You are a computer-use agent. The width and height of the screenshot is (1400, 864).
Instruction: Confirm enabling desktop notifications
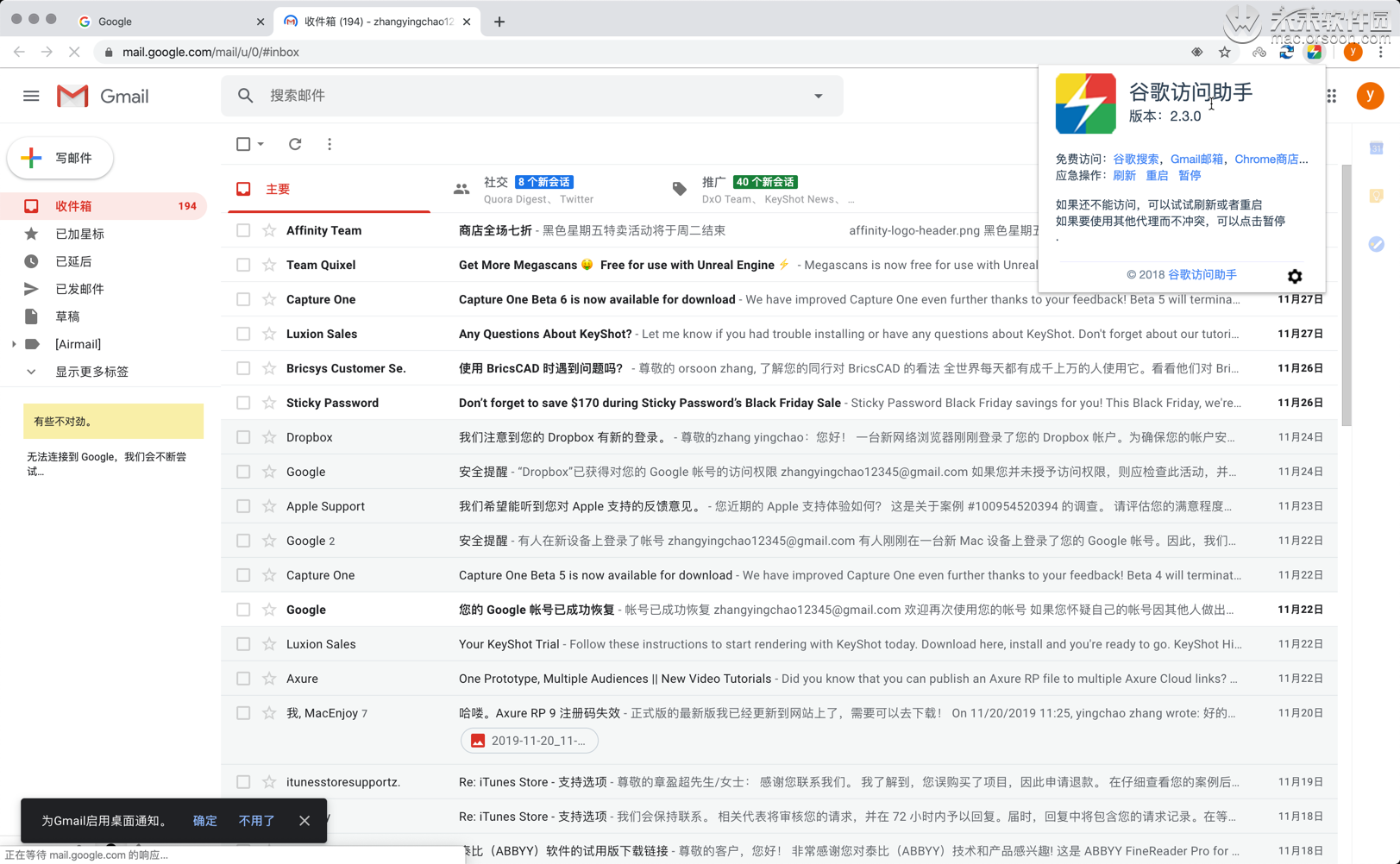coord(204,821)
